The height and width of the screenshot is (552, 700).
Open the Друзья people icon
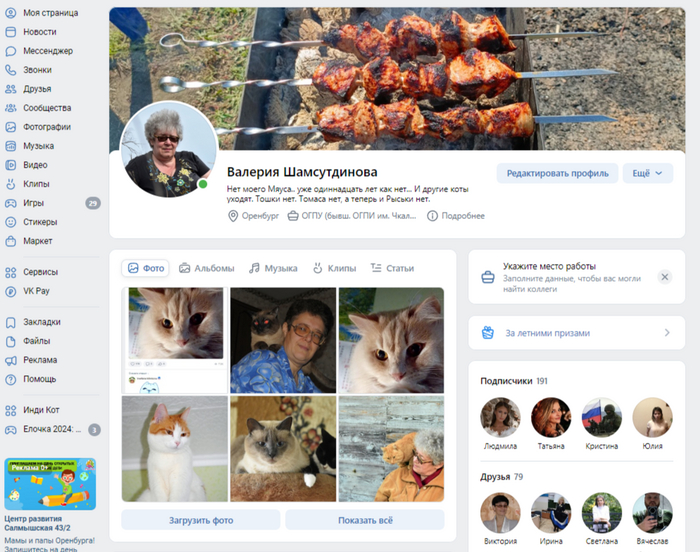11,89
